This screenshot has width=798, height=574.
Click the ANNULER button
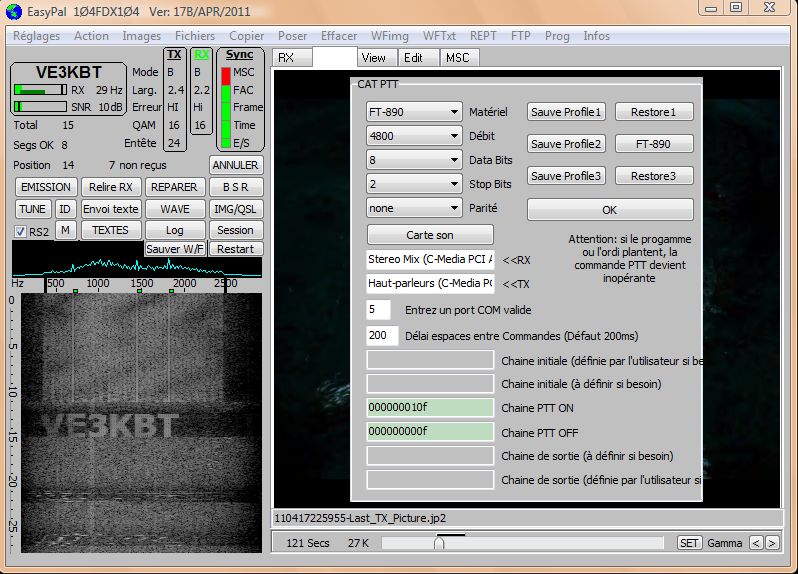point(236,165)
